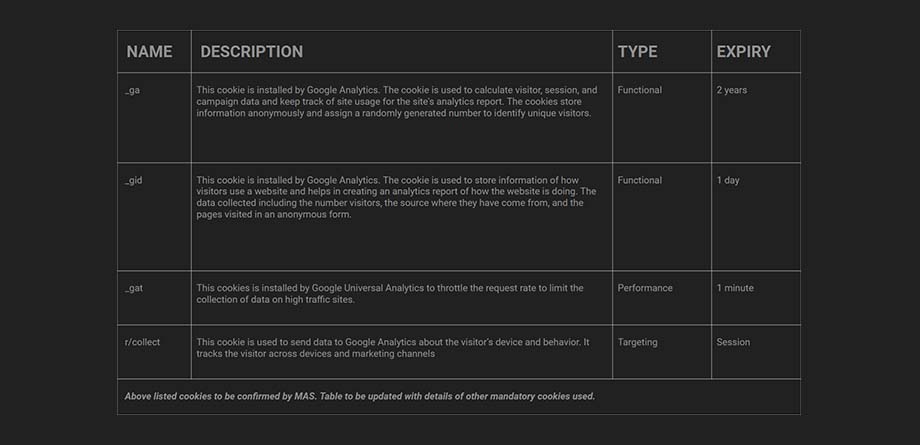Click the TYPE column header
This screenshot has height=445, width=920.
637,52
